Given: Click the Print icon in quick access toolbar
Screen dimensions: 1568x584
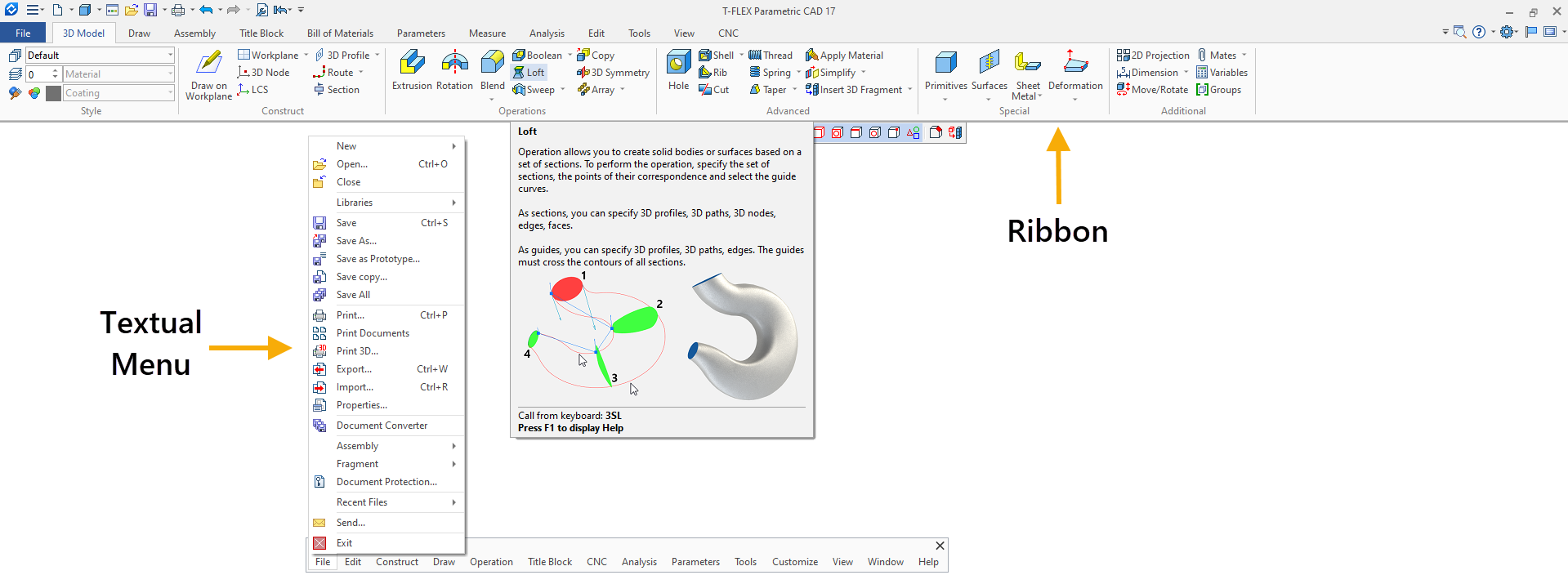Looking at the screenshot, I should click(x=177, y=11).
